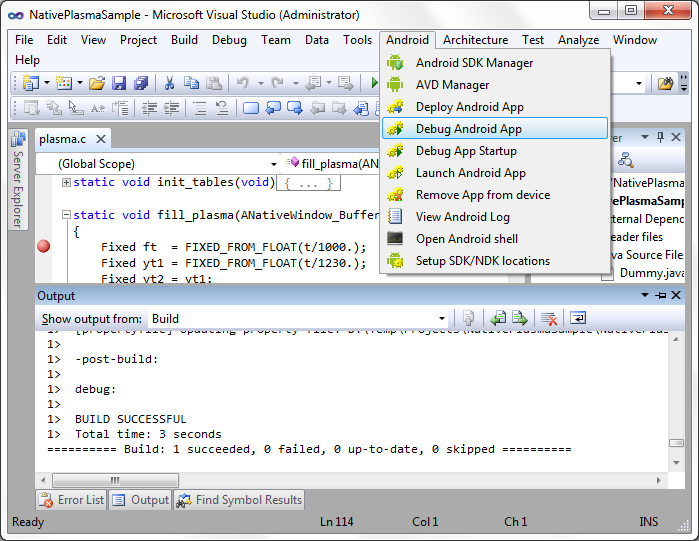Open the Add New Item dropdown arrow
The image size is (699, 541).
(80, 83)
